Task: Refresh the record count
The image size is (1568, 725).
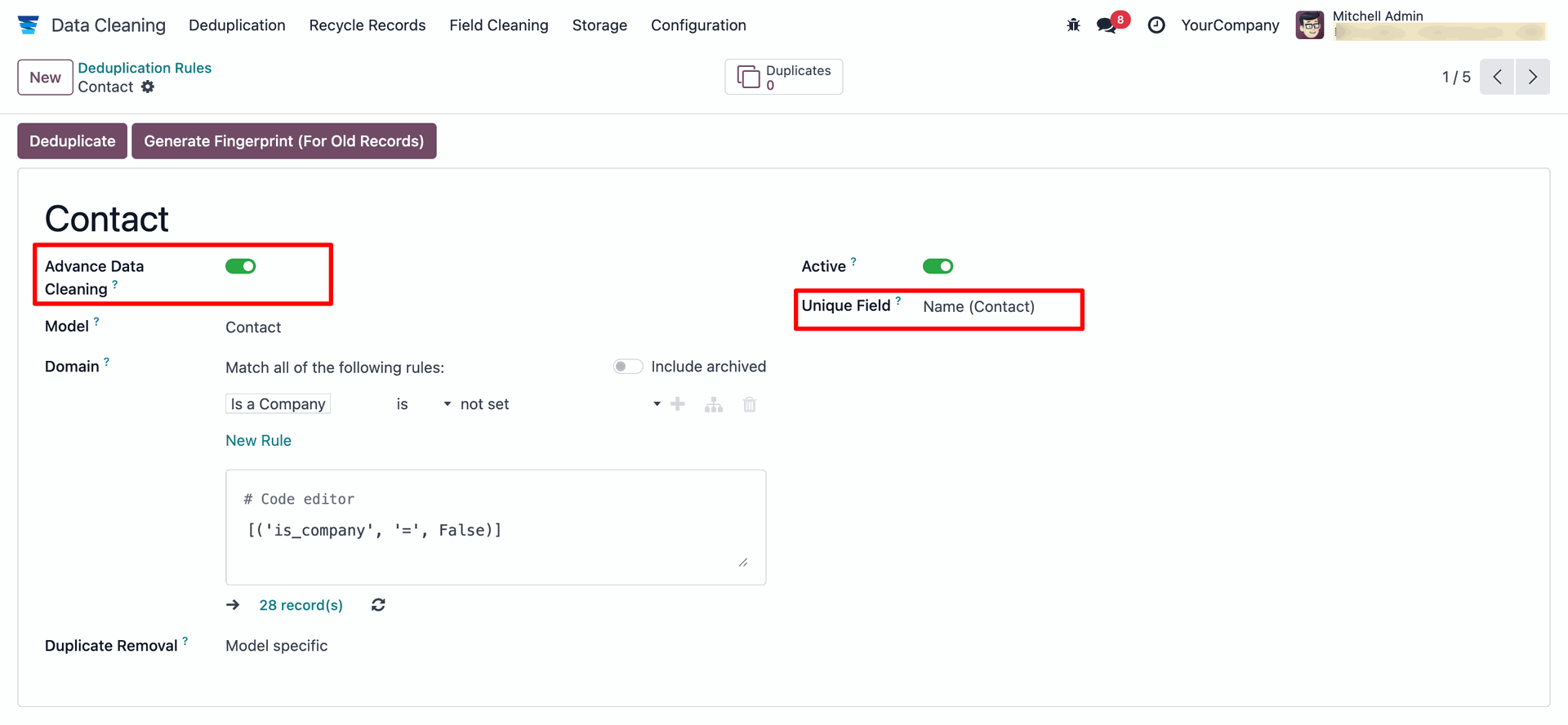Action: click(x=378, y=605)
